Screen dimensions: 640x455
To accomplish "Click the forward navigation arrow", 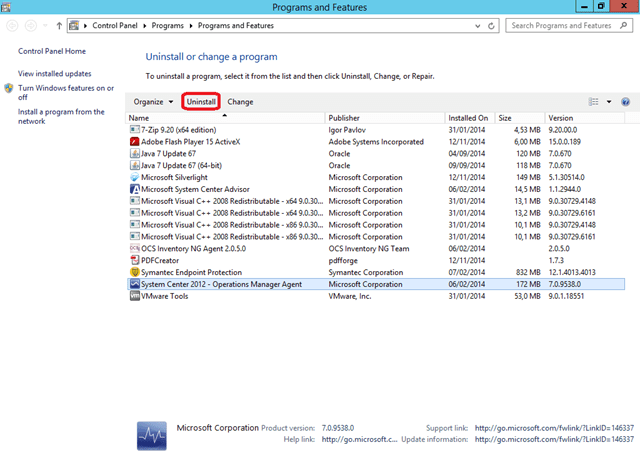I will 31,26.
